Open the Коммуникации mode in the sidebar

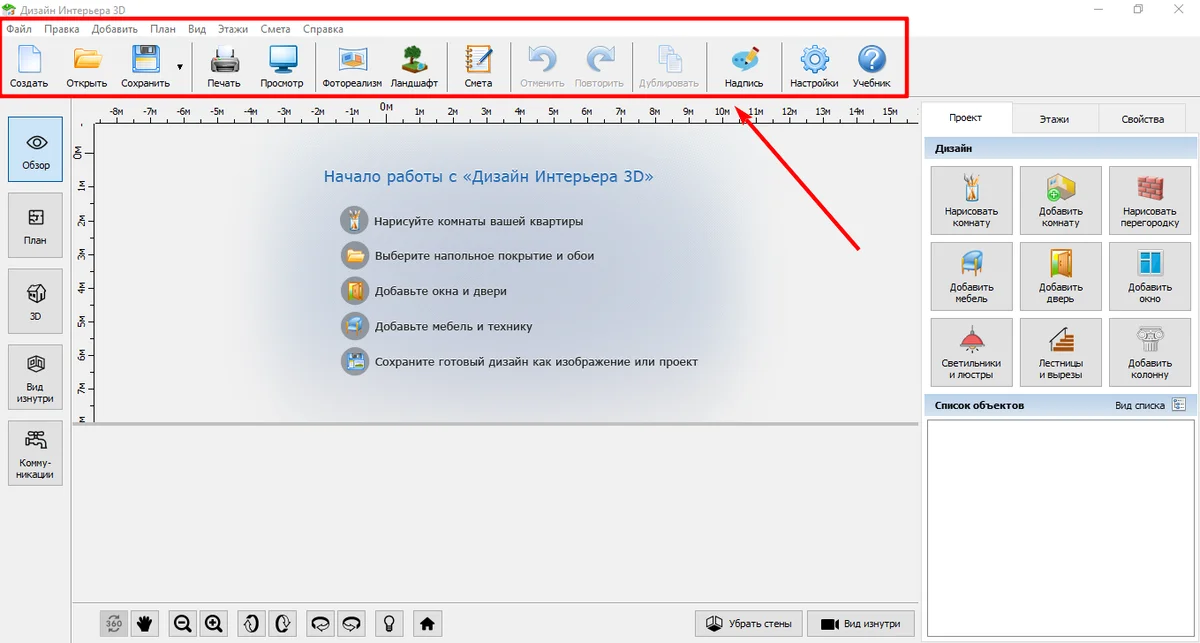[x=35, y=453]
